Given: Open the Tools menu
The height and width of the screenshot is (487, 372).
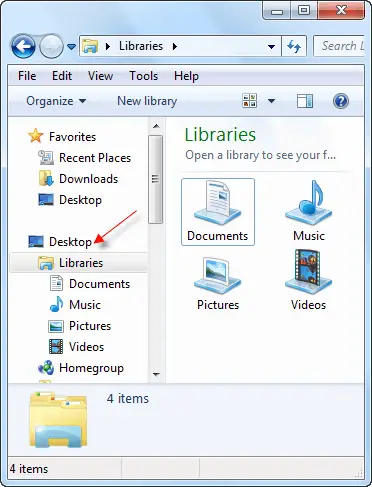Looking at the screenshot, I should (x=143, y=76).
